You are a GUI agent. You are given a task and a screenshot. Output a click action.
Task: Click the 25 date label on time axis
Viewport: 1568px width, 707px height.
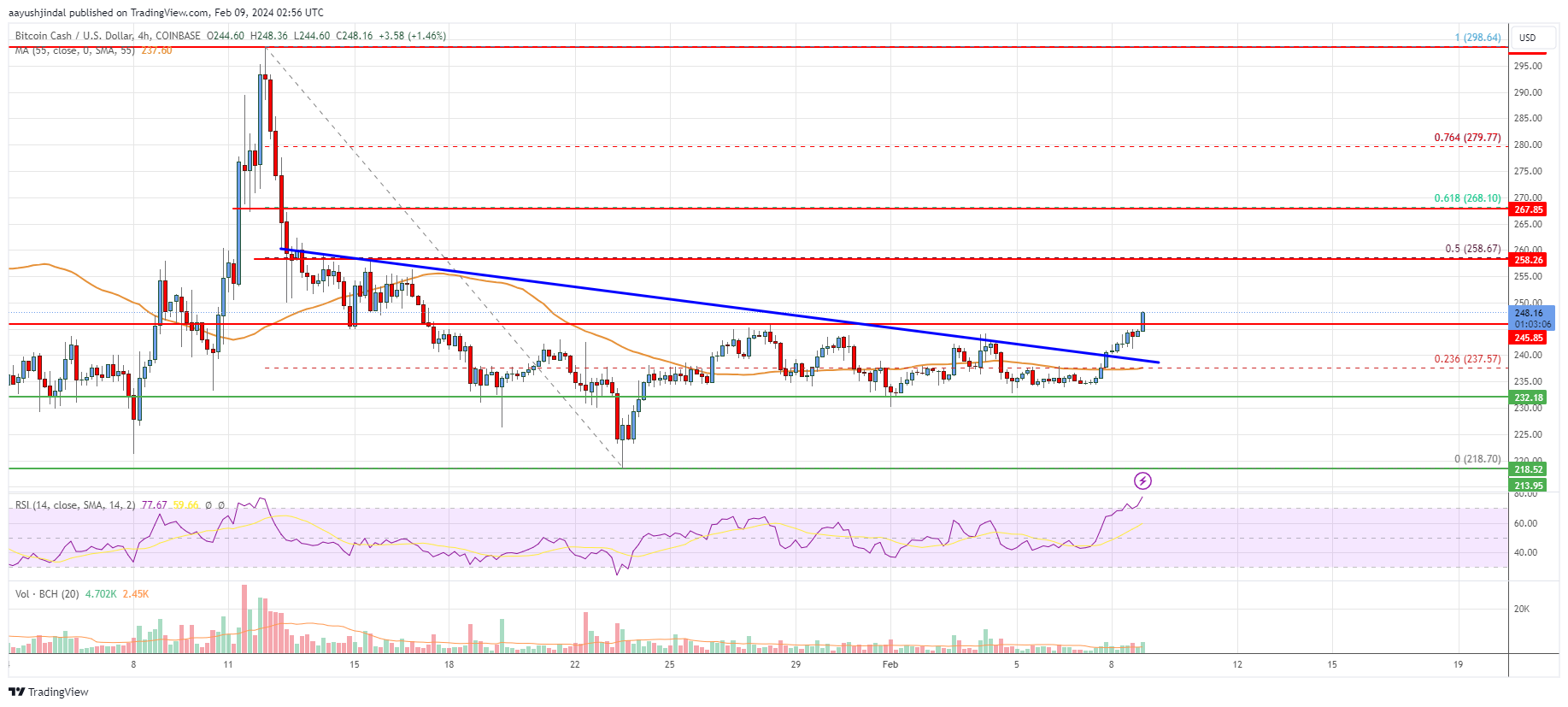(x=670, y=664)
